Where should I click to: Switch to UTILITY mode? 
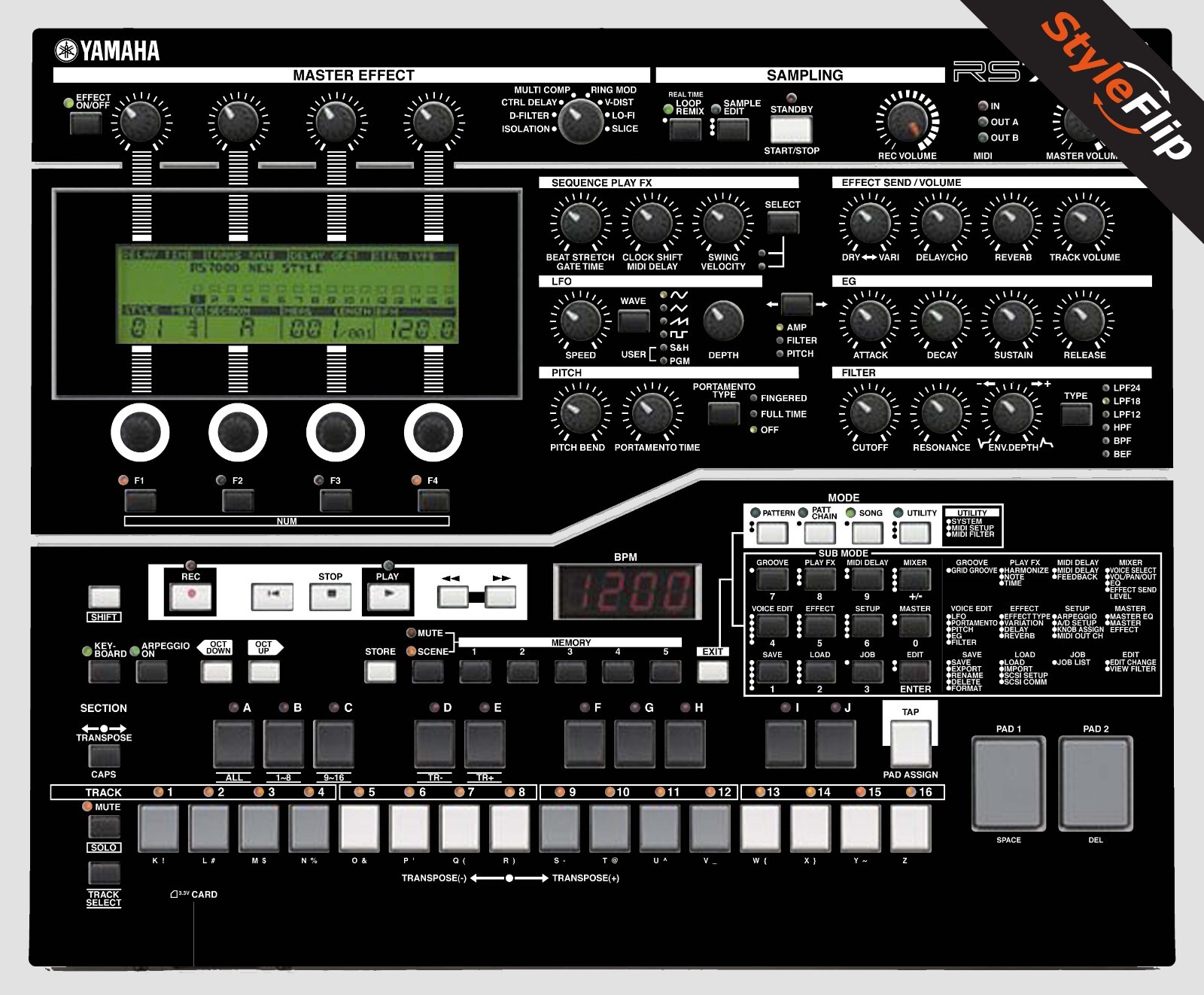tap(915, 533)
